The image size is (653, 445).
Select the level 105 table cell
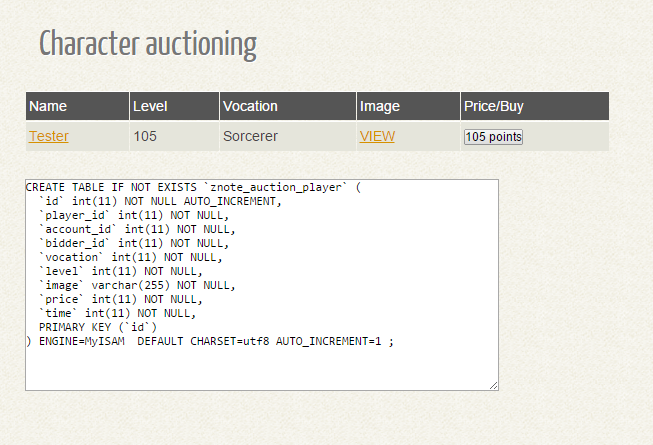pos(174,136)
